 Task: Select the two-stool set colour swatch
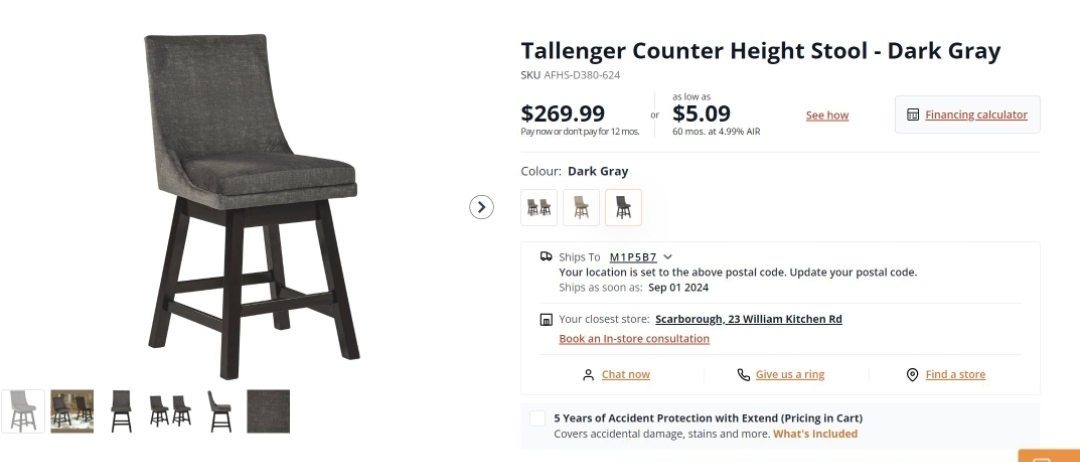pyautogui.click(x=539, y=207)
